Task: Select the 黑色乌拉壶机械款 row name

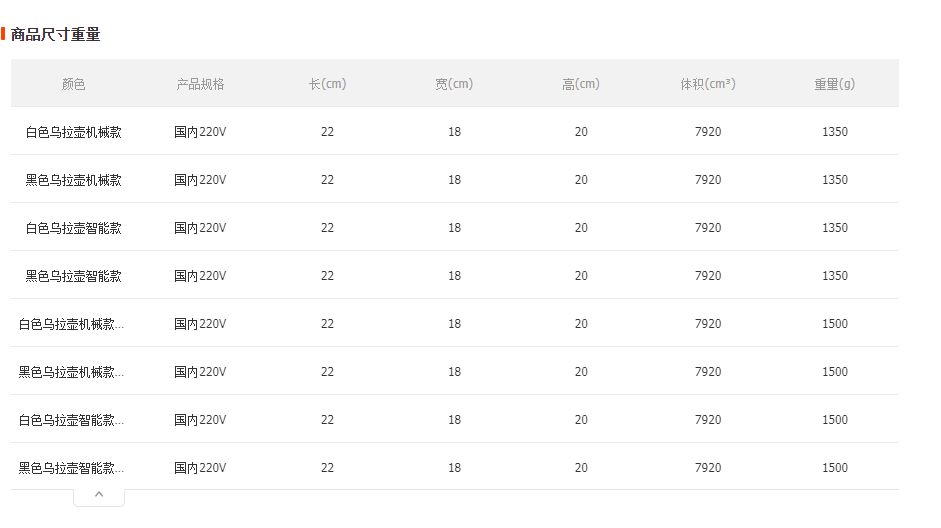Action: 74,180
